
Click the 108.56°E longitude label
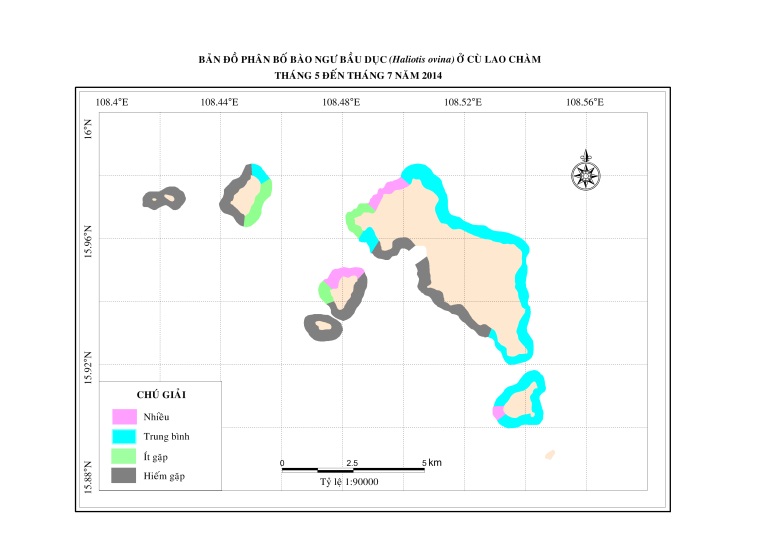point(585,102)
